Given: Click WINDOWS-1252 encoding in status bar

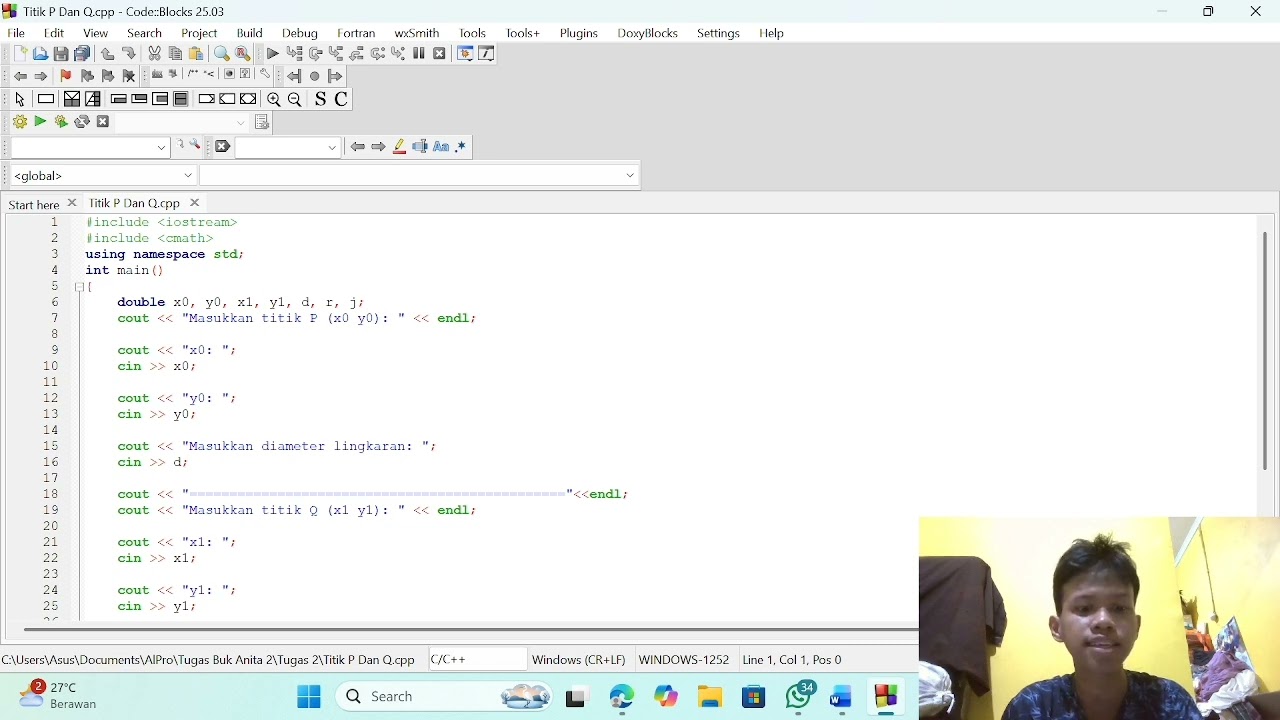Looking at the screenshot, I should point(684,660).
